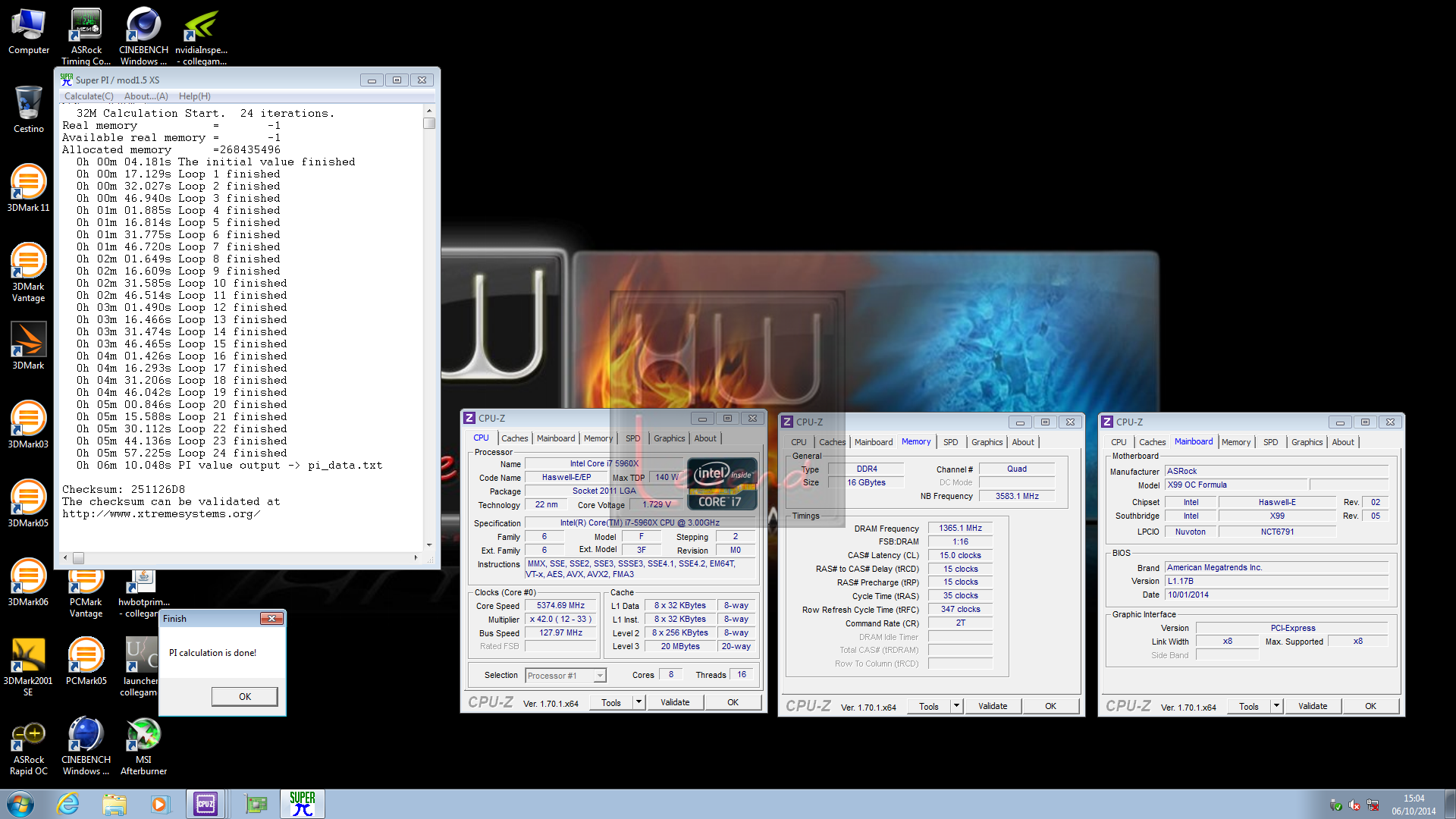Click the Core Speed value 5374.69 MHz
This screenshot has width=1456, height=819.
point(560,605)
